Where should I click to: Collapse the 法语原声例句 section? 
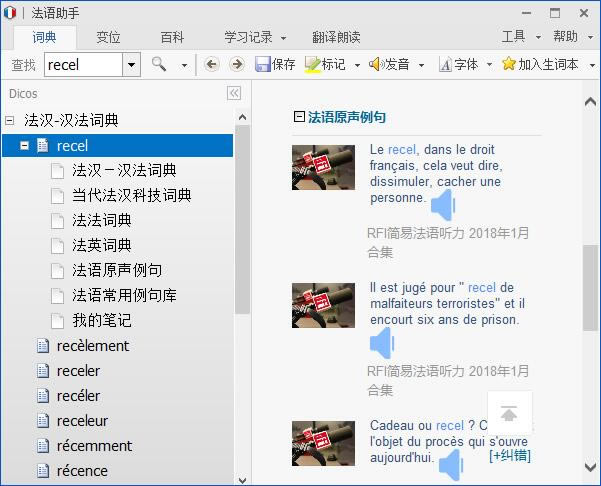[x=299, y=117]
